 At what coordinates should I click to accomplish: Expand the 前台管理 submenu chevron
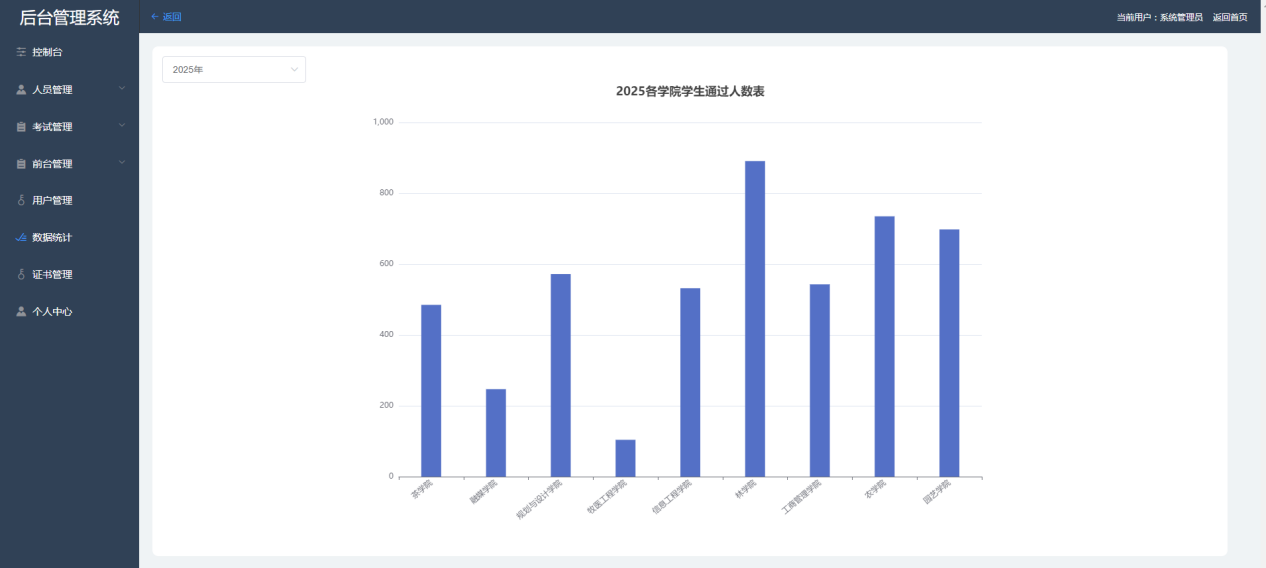click(x=122, y=163)
